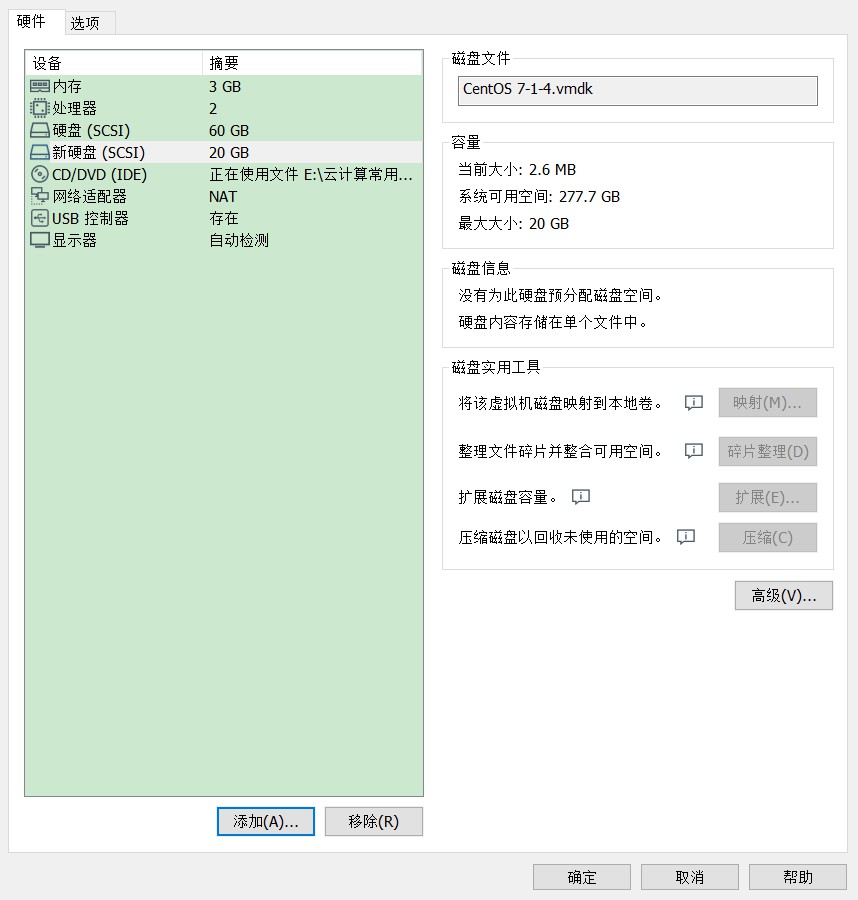Click the 设备 column header

pos(114,63)
